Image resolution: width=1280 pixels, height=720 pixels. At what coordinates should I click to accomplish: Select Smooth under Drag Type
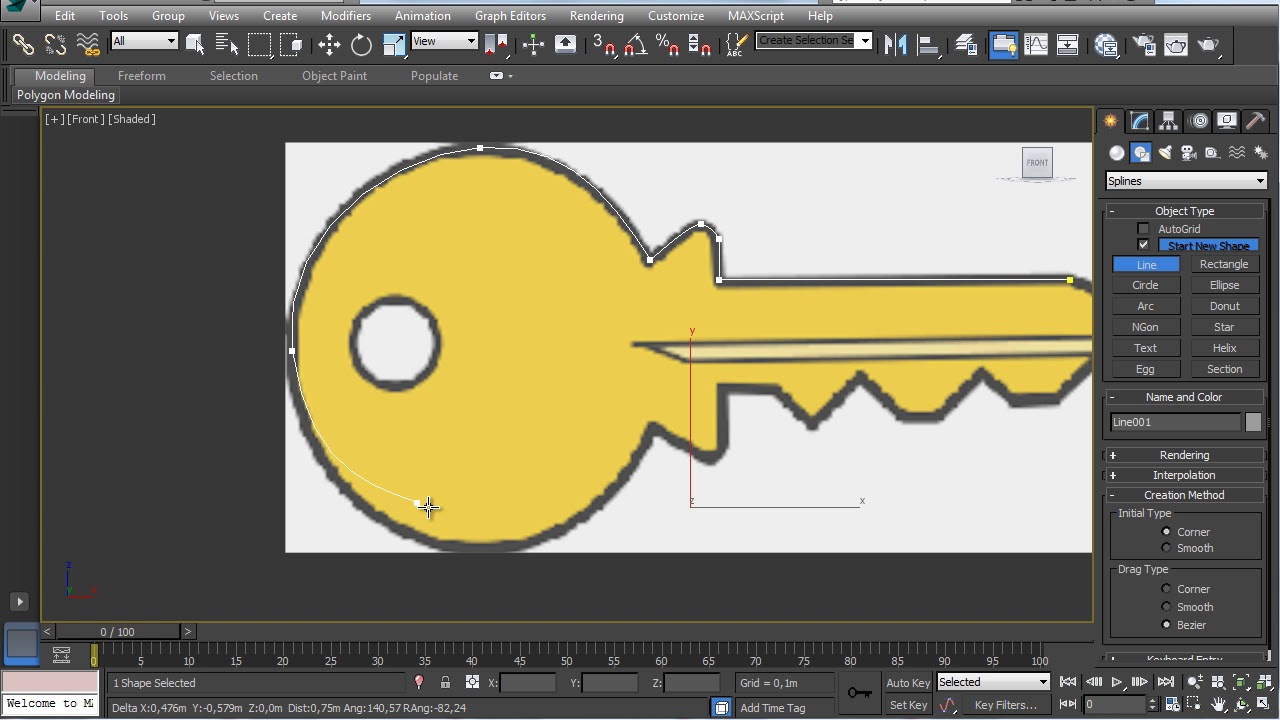click(1166, 607)
